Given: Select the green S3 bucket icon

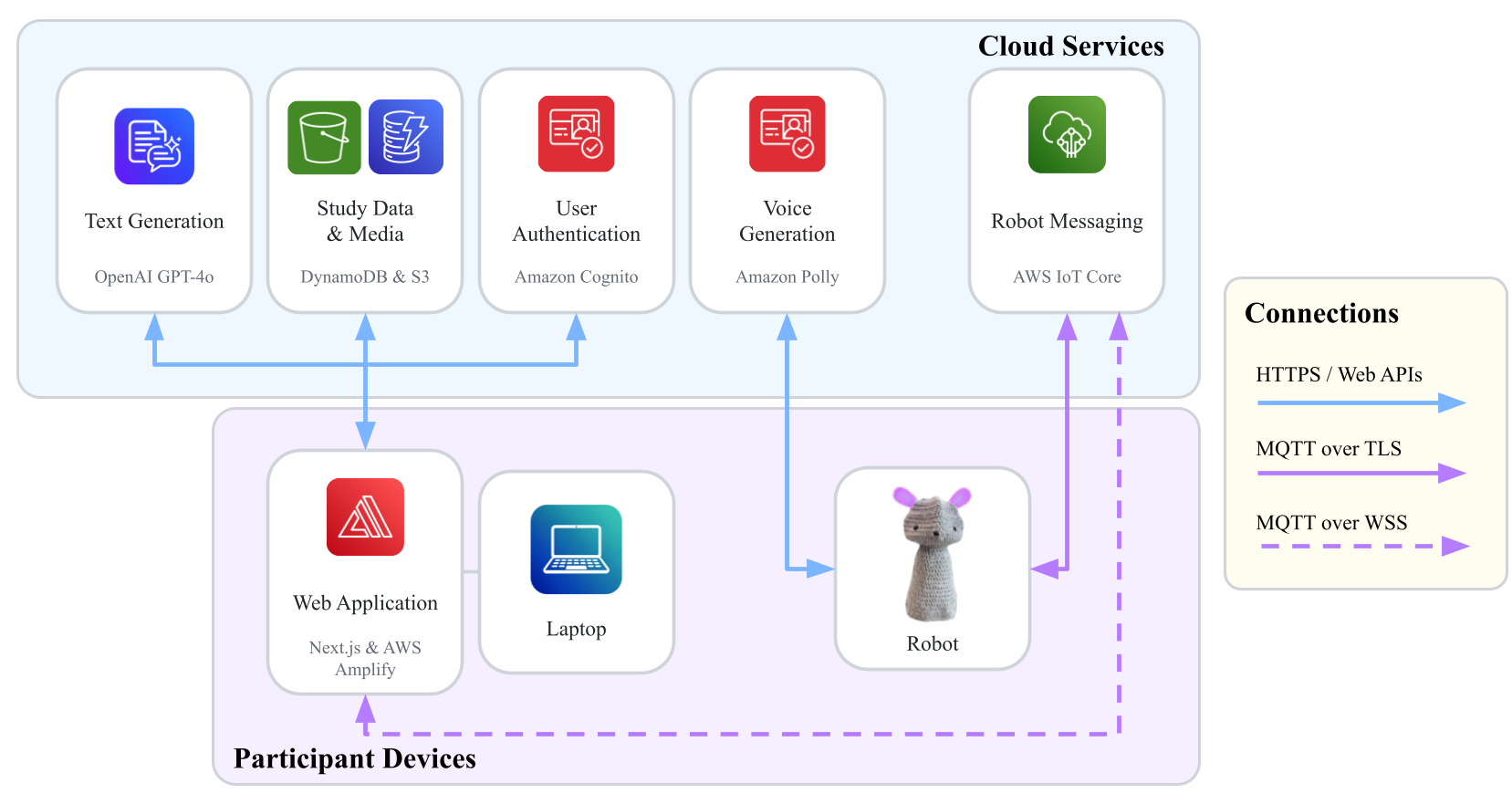Looking at the screenshot, I should [324, 137].
